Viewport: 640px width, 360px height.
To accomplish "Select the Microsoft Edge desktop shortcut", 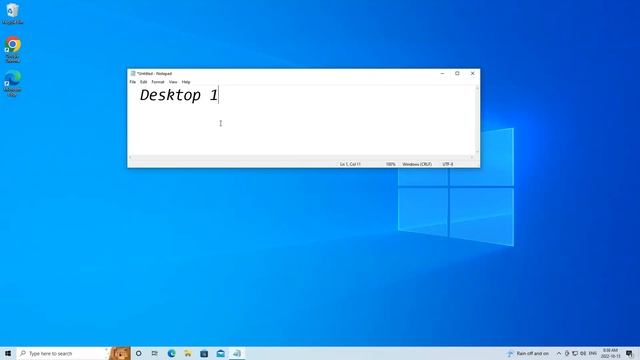I will click(x=13, y=83).
